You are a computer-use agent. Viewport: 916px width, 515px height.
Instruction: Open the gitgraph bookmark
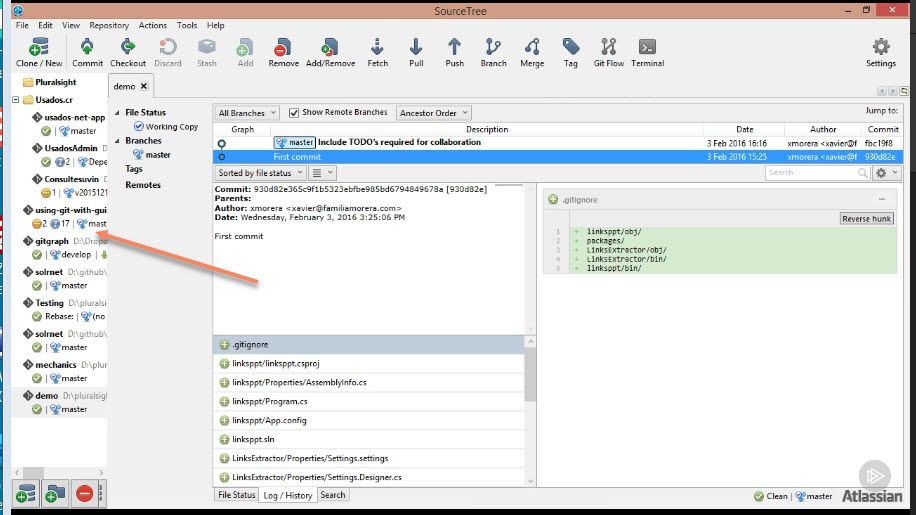pyautogui.click(x=51, y=241)
